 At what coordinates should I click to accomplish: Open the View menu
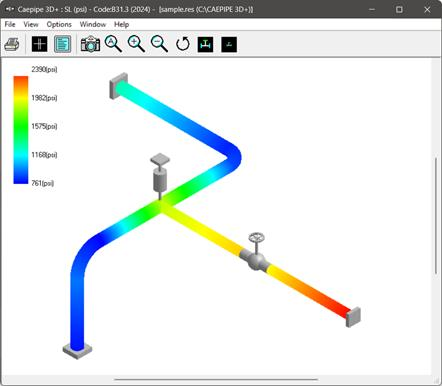click(x=31, y=24)
